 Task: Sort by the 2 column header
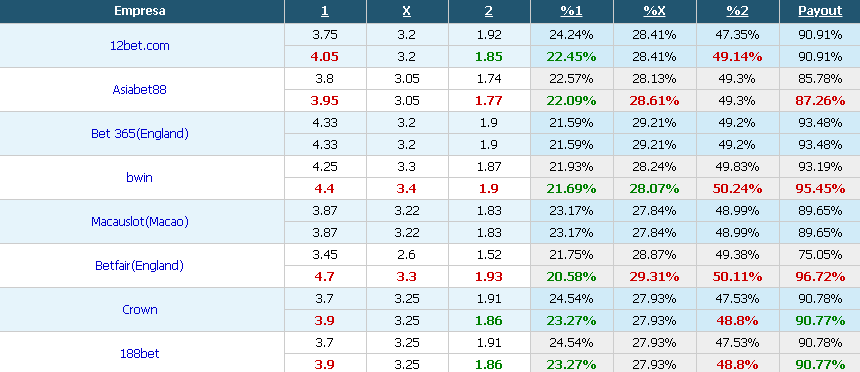point(489,11)
